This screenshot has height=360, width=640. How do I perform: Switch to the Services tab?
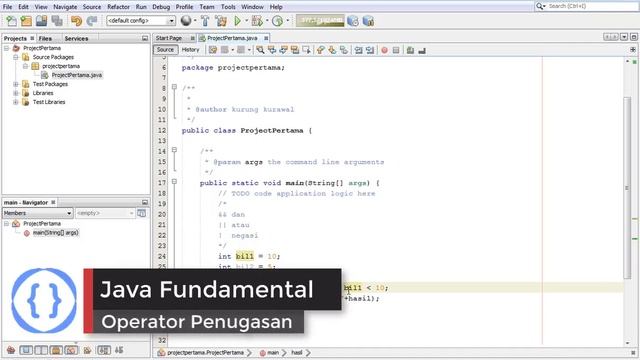pos(76,38)
